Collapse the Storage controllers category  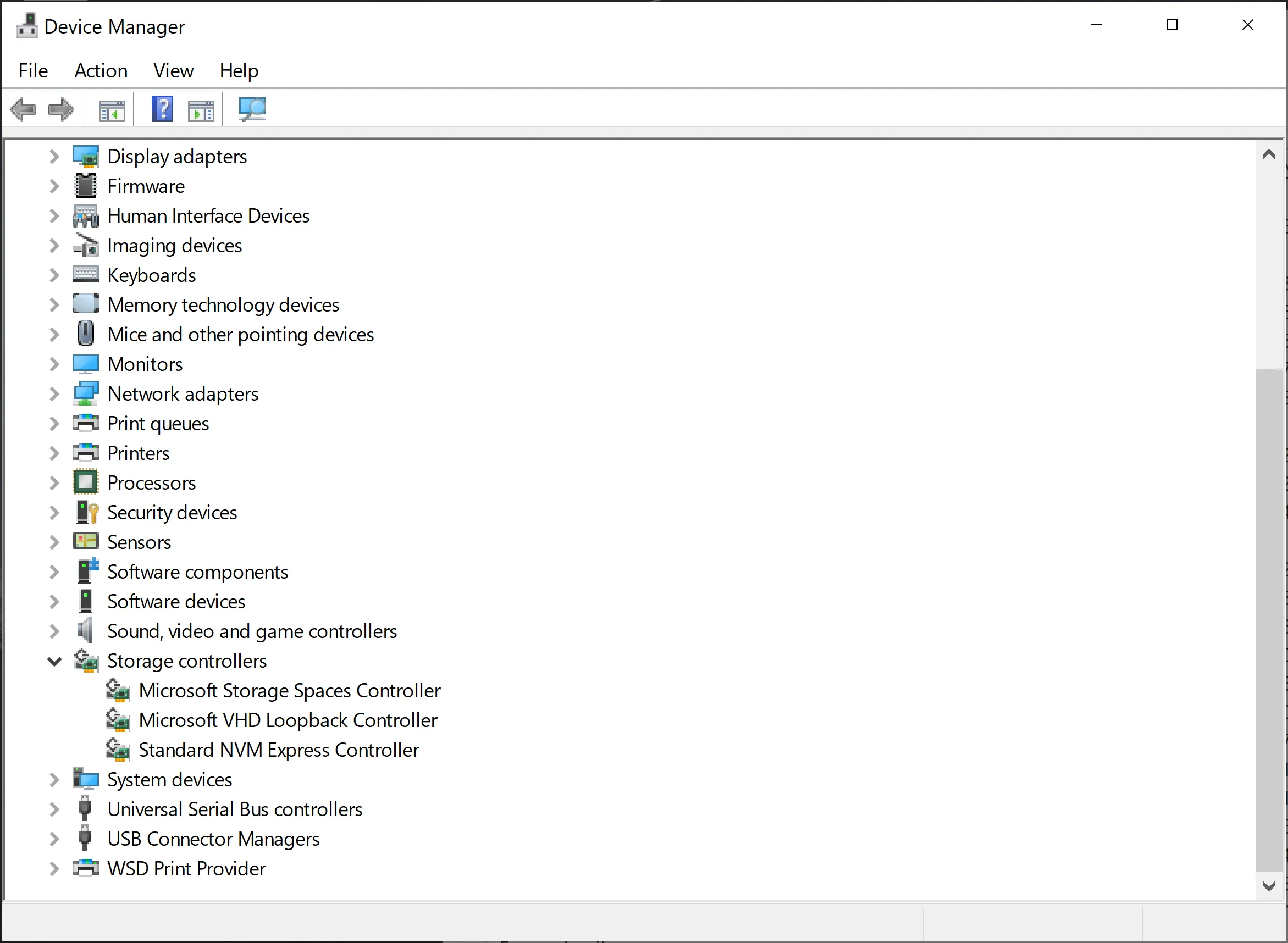point(54,661)
